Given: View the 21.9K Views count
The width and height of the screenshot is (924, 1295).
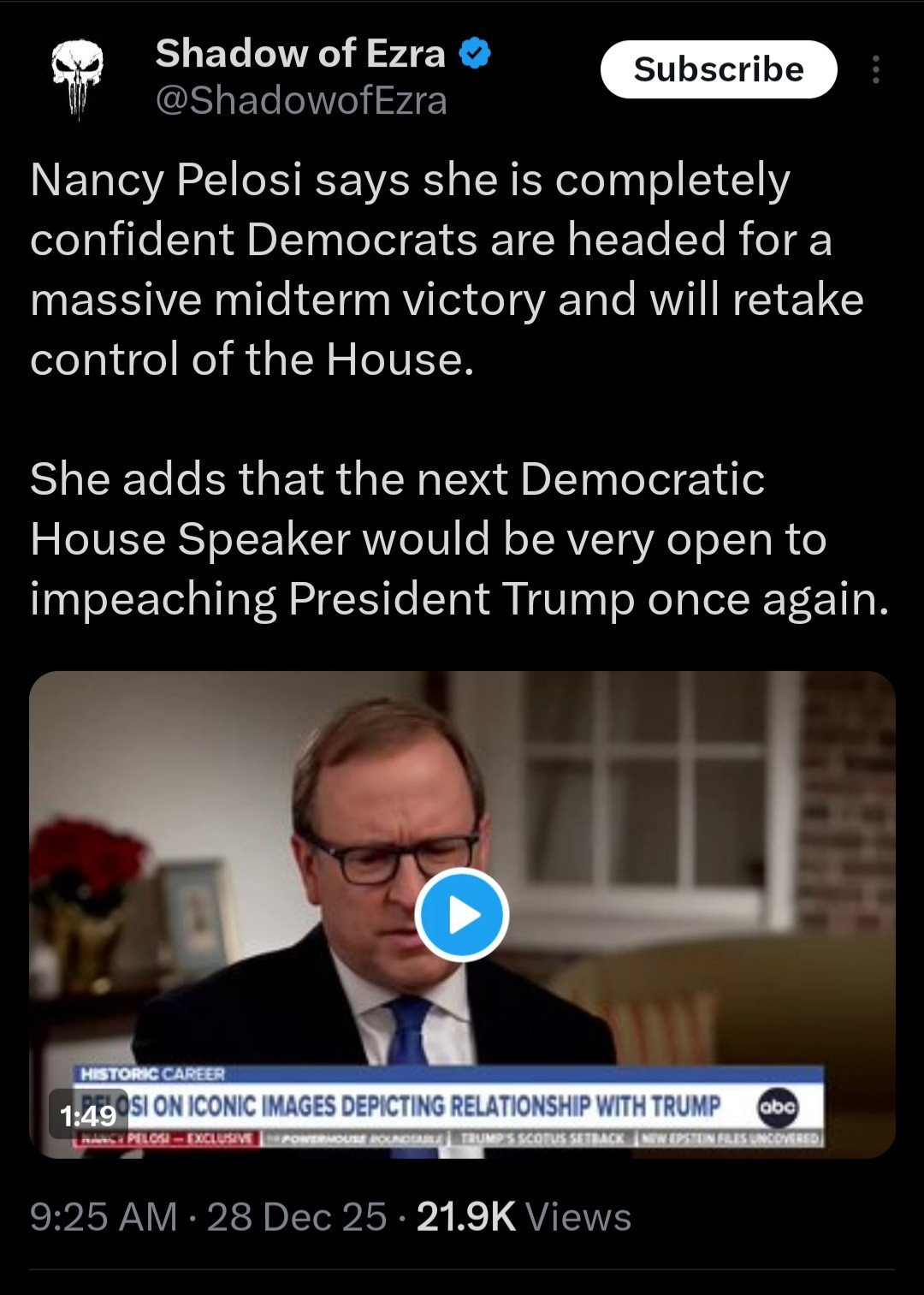Looking at the screenshot, I should pyautogui.click(x=524, y=1216).
